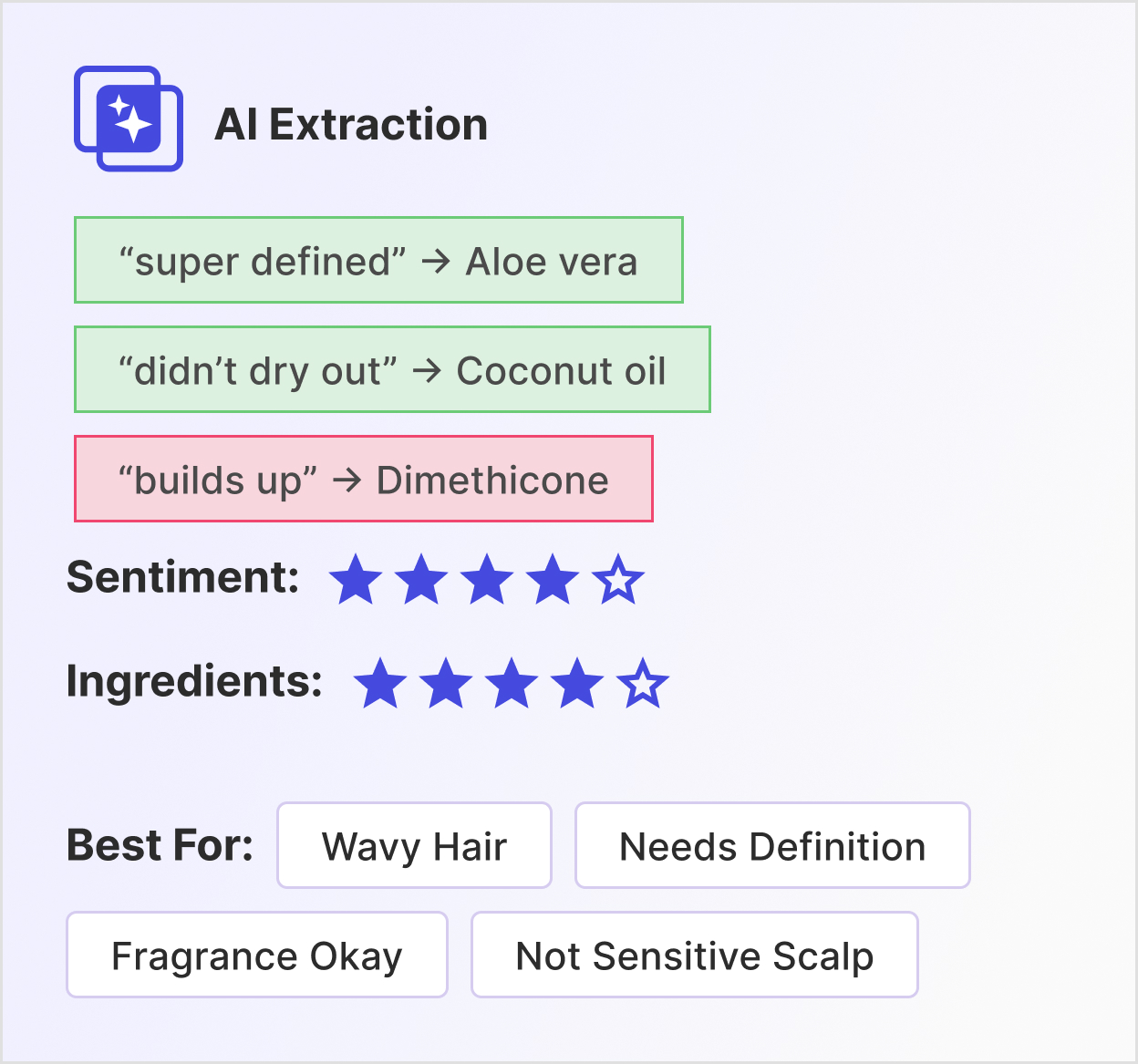Screen dimensions: 1138x1064
Task: Click the empty fifth Ingredients star
Action: pos(643,683)
